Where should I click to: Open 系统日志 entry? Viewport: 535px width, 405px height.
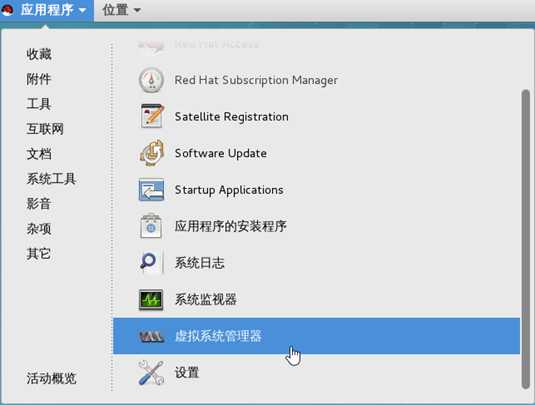(316, 263)
